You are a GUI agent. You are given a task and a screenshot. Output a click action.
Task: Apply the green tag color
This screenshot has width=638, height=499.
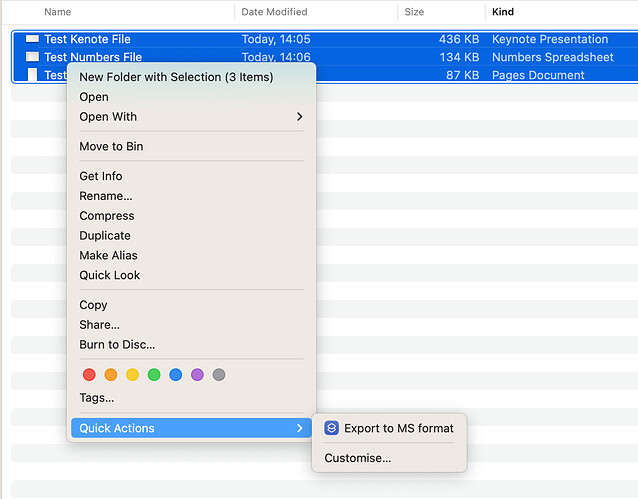(x=154, y=374)
